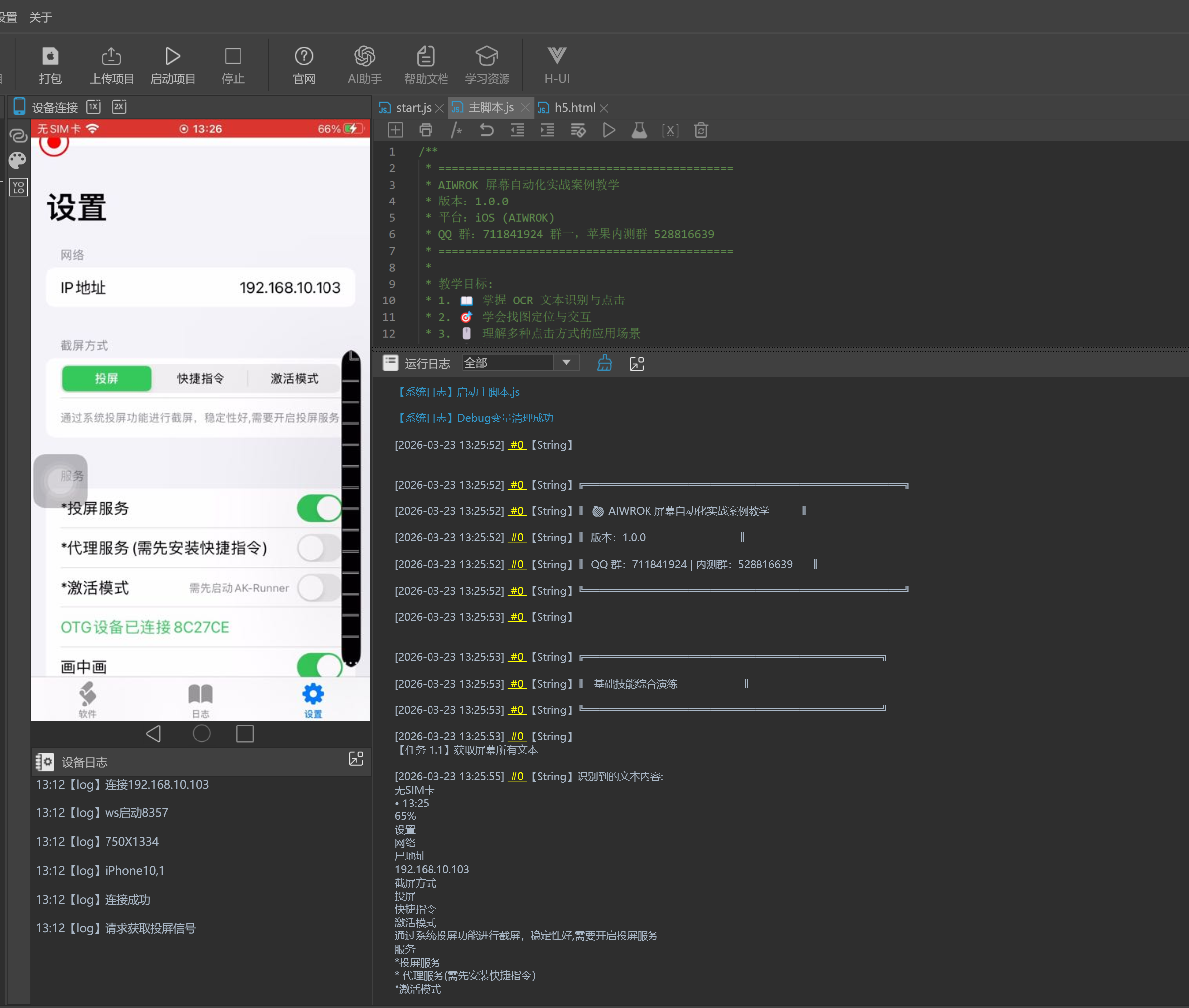Pop out the 运行日志 panel

(636, 363)
